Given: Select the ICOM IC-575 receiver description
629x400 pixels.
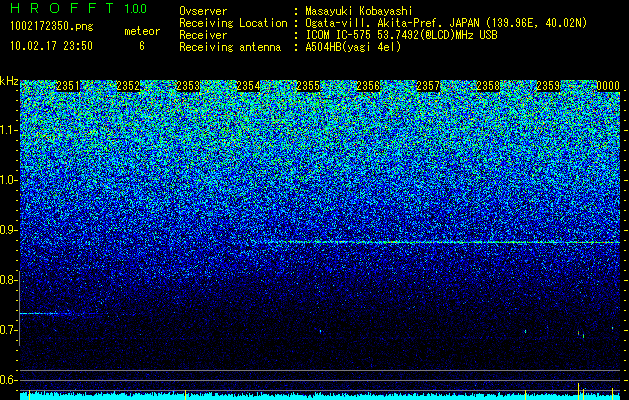Looking at the screenshot, I should click(401, 35).
